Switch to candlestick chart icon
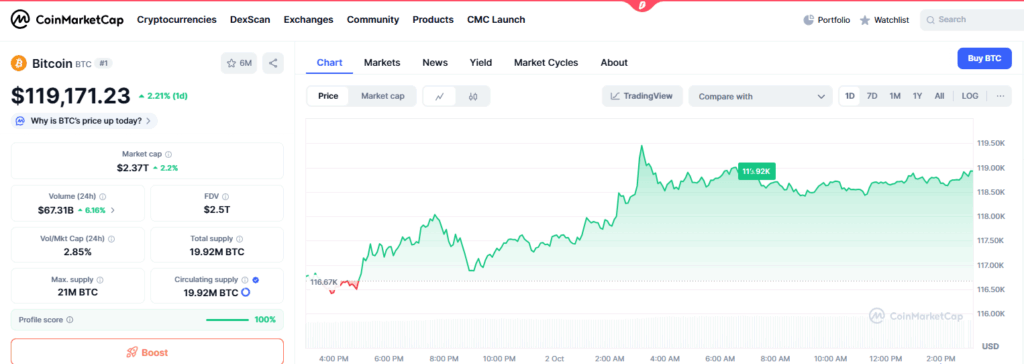 pos(473,96)
